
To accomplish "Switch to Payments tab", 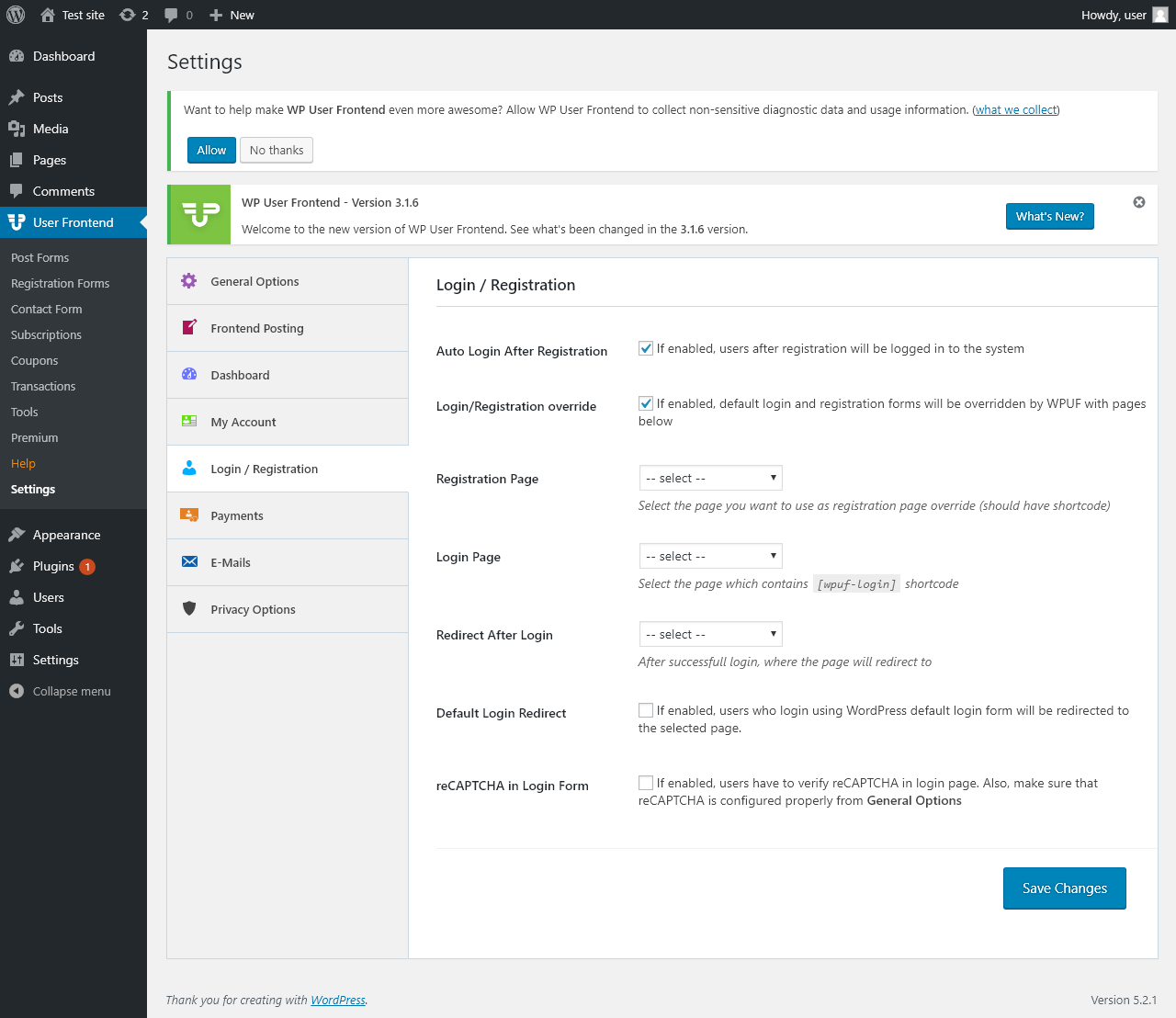I will point(288,515).
